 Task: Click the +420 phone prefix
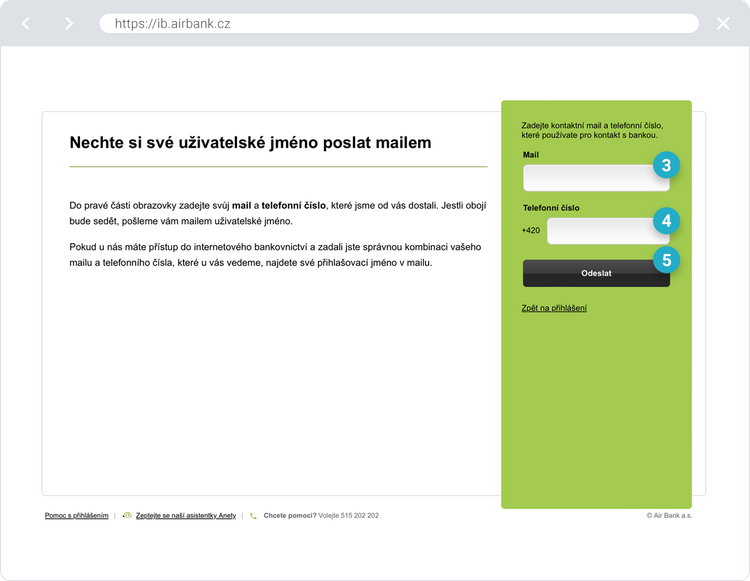coord(531,231)
